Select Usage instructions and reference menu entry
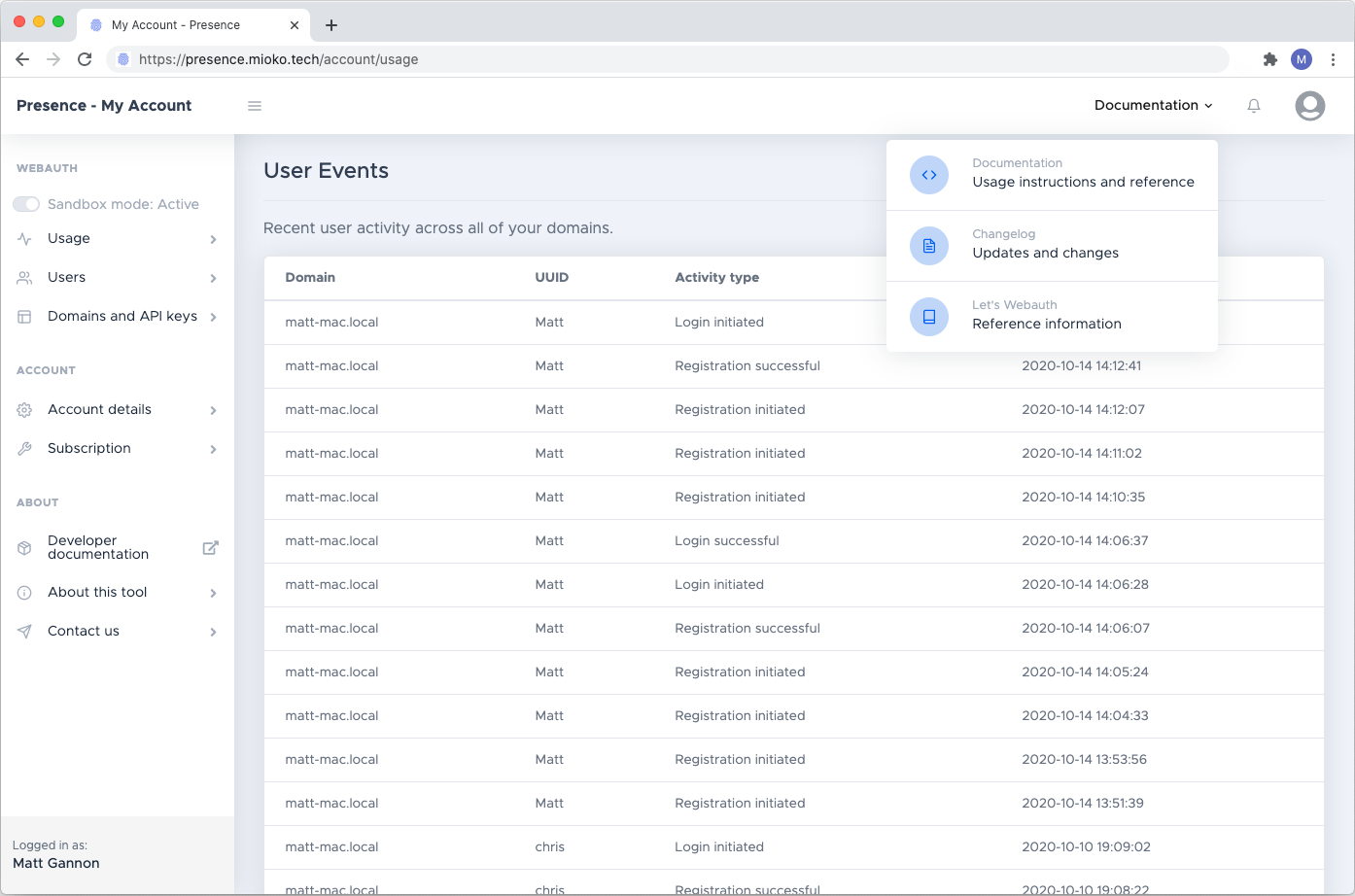This screenshot has width=1355, height=896. pyautogui.click(x=1052, y=175)
